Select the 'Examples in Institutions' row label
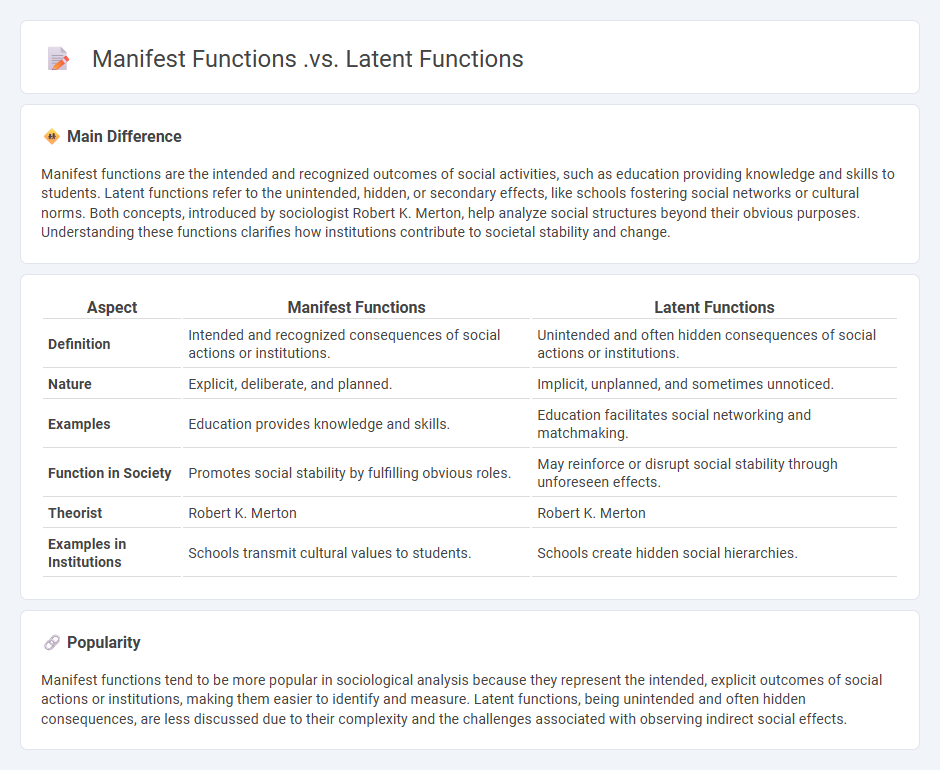 coord(85,553)
